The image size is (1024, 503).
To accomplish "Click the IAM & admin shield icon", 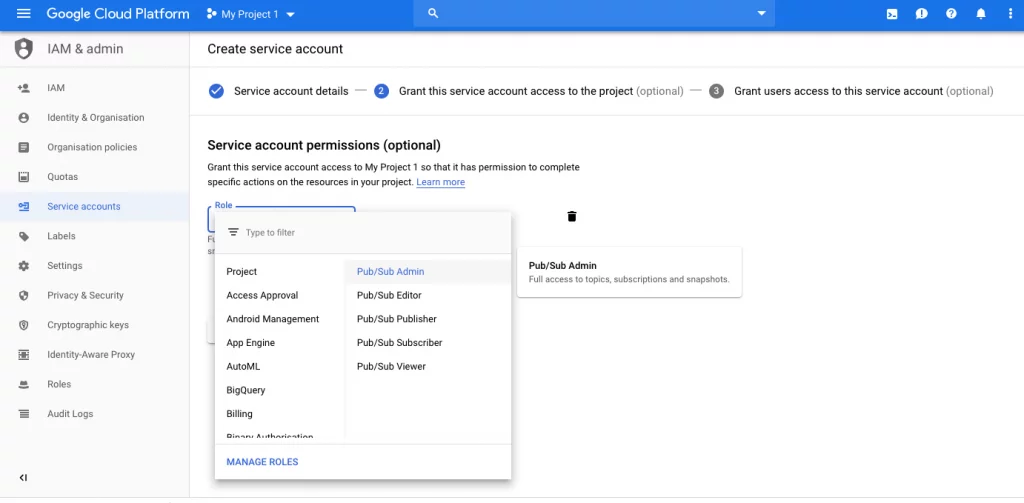I will pyautogui.click(x=24, y=49).
